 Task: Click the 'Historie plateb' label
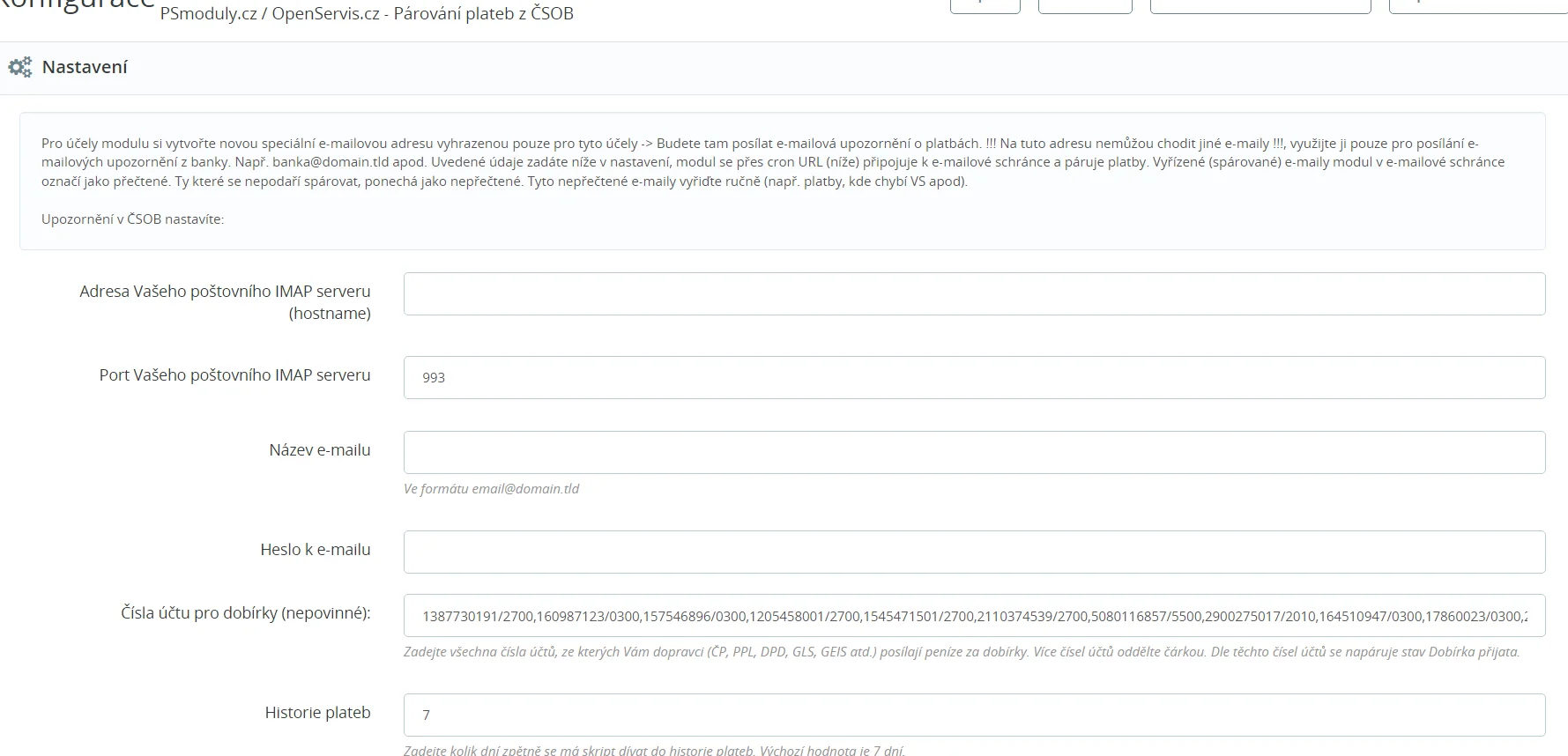click(x=317, y=712)
